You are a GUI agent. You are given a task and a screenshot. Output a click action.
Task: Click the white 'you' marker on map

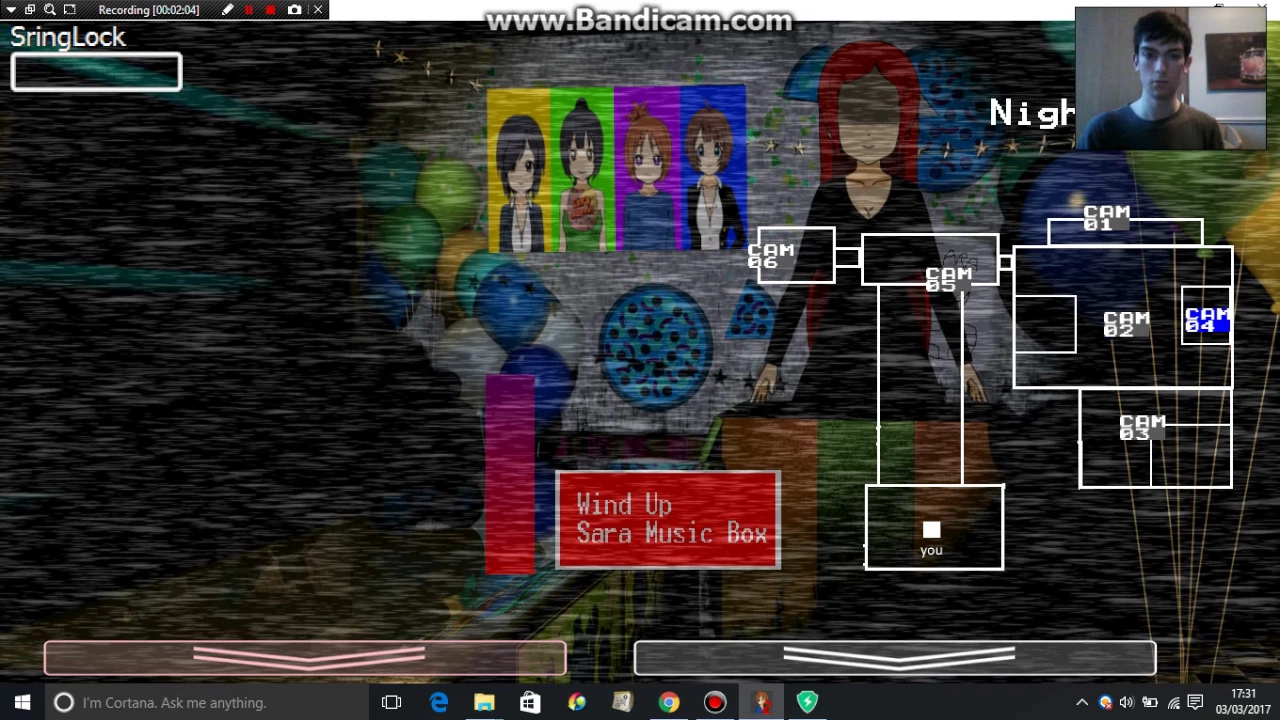[x=931, y=530]
